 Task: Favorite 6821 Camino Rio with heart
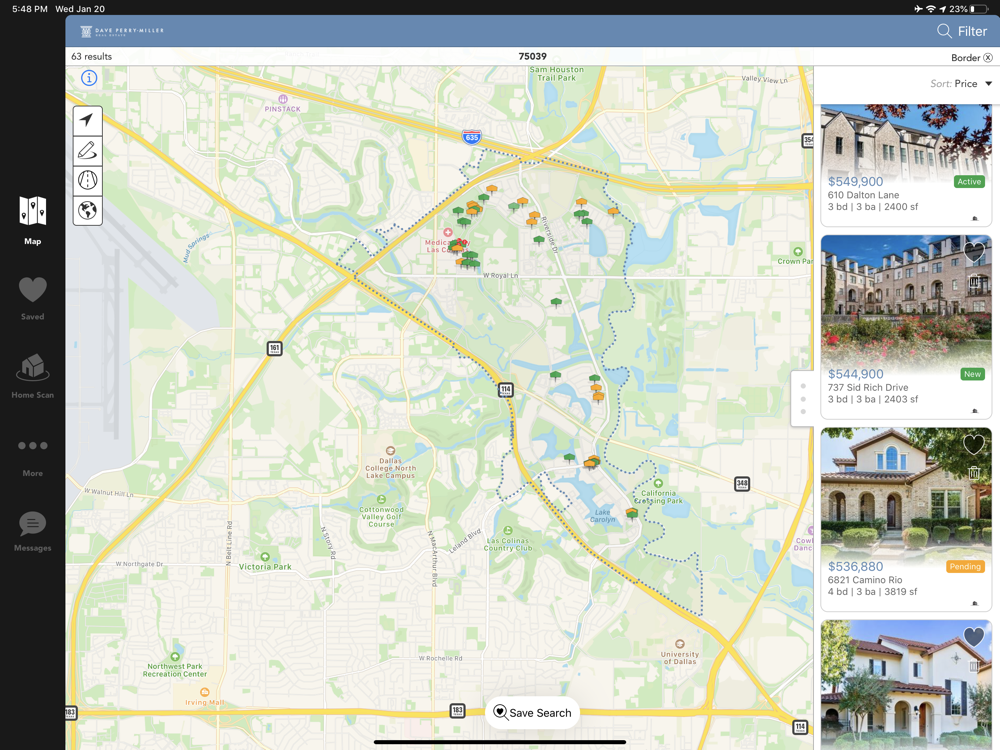click(973, 444)
